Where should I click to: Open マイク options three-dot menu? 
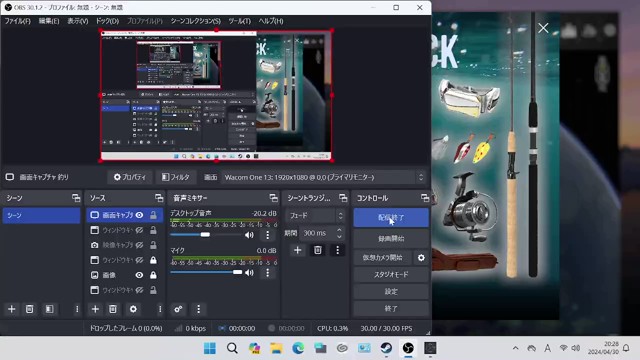267,272
